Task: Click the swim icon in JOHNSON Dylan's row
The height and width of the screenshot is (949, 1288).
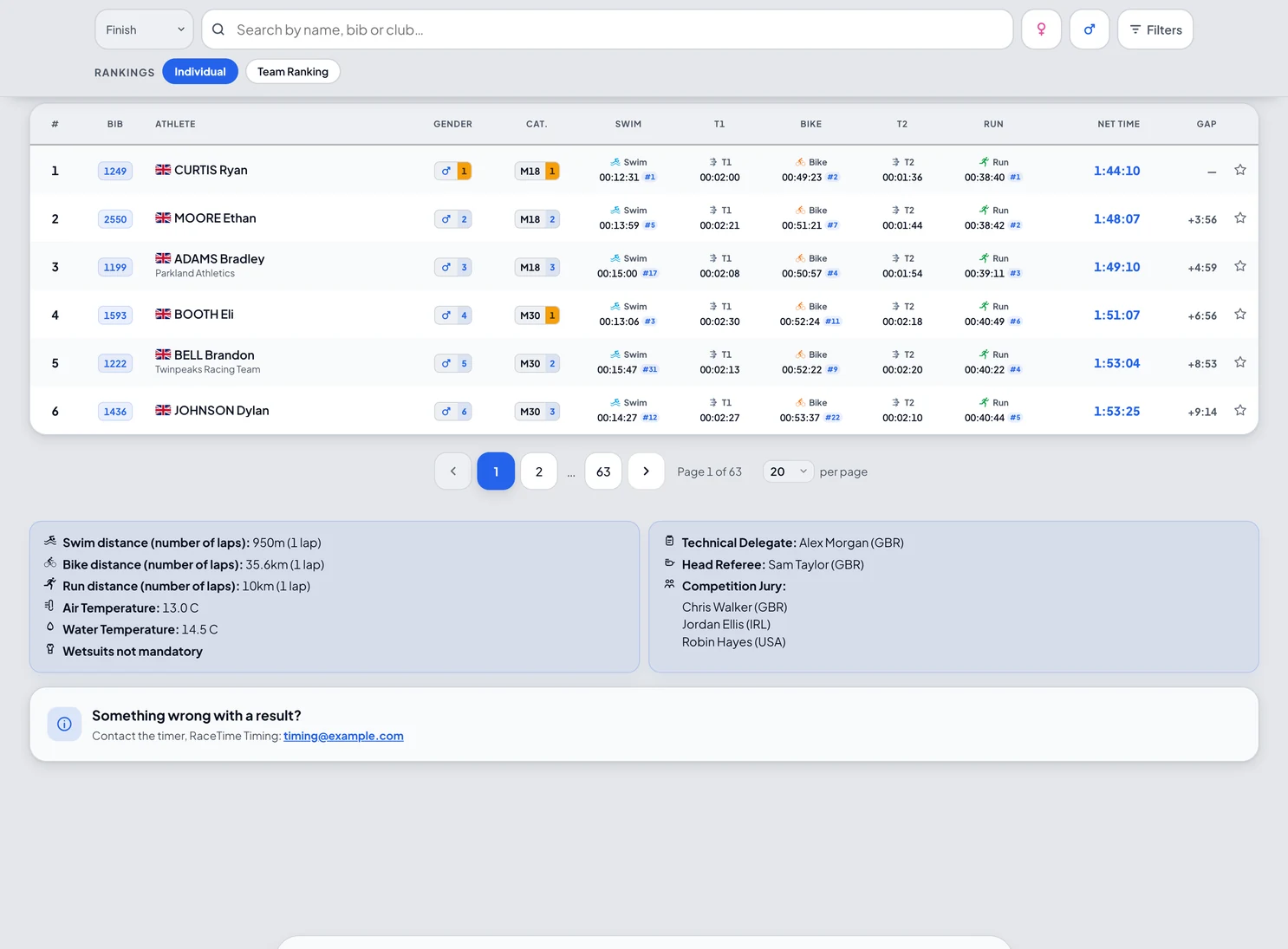Action: tap(615, 402)
